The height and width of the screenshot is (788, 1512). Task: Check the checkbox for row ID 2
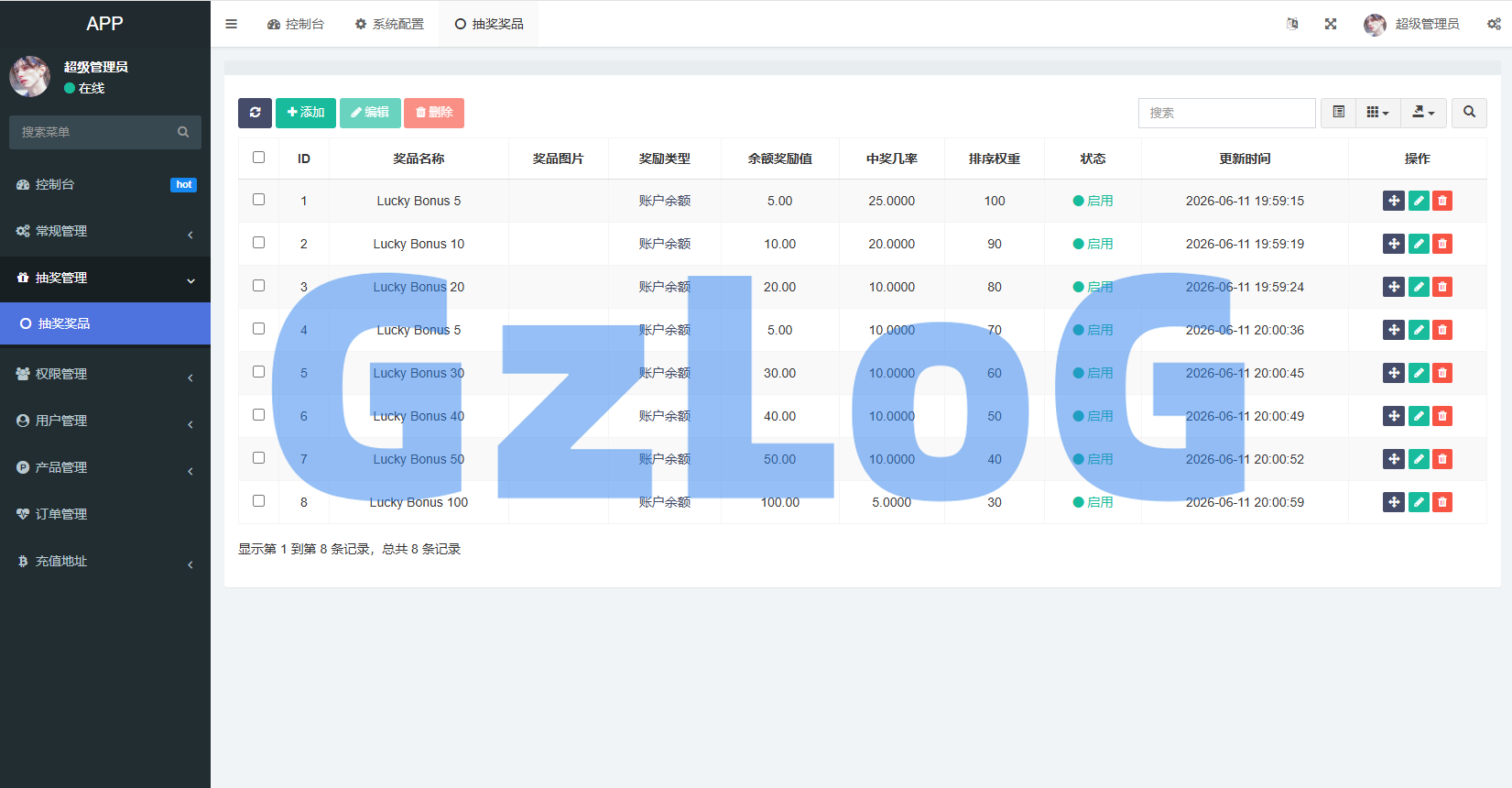tap(259, 243)
